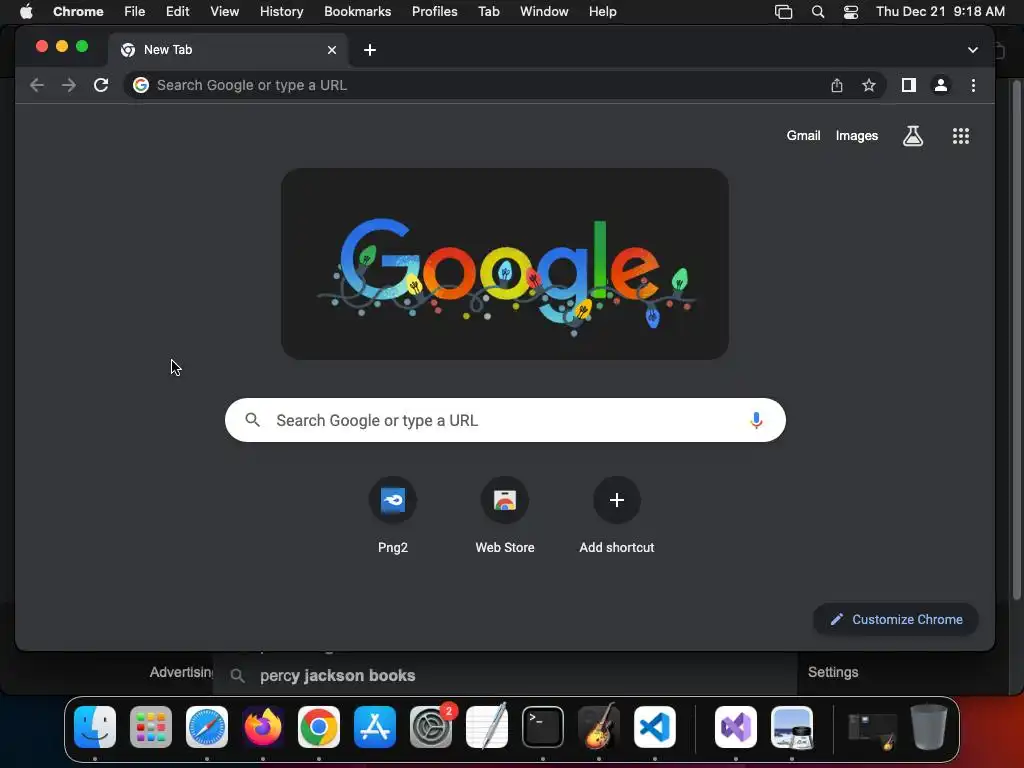Toggle the side panel icon

coord(908,85)
